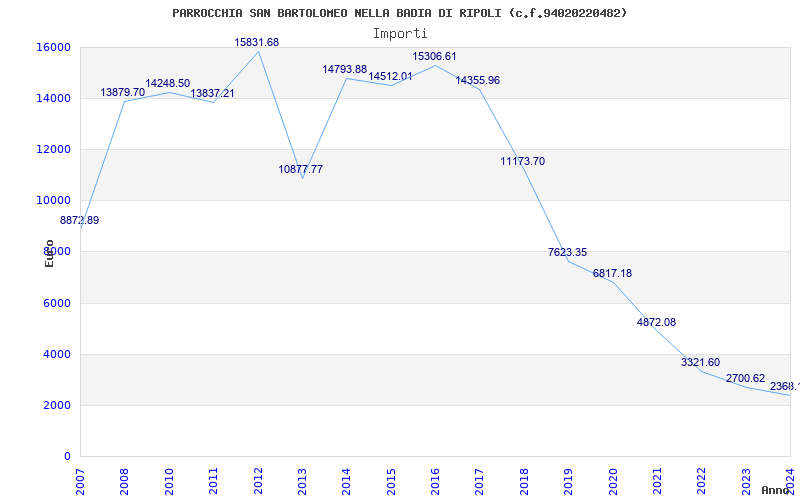This screenshot has height=500, width=800.
Task: Click x-axis year 2015
Action: [x=391, y=481]
